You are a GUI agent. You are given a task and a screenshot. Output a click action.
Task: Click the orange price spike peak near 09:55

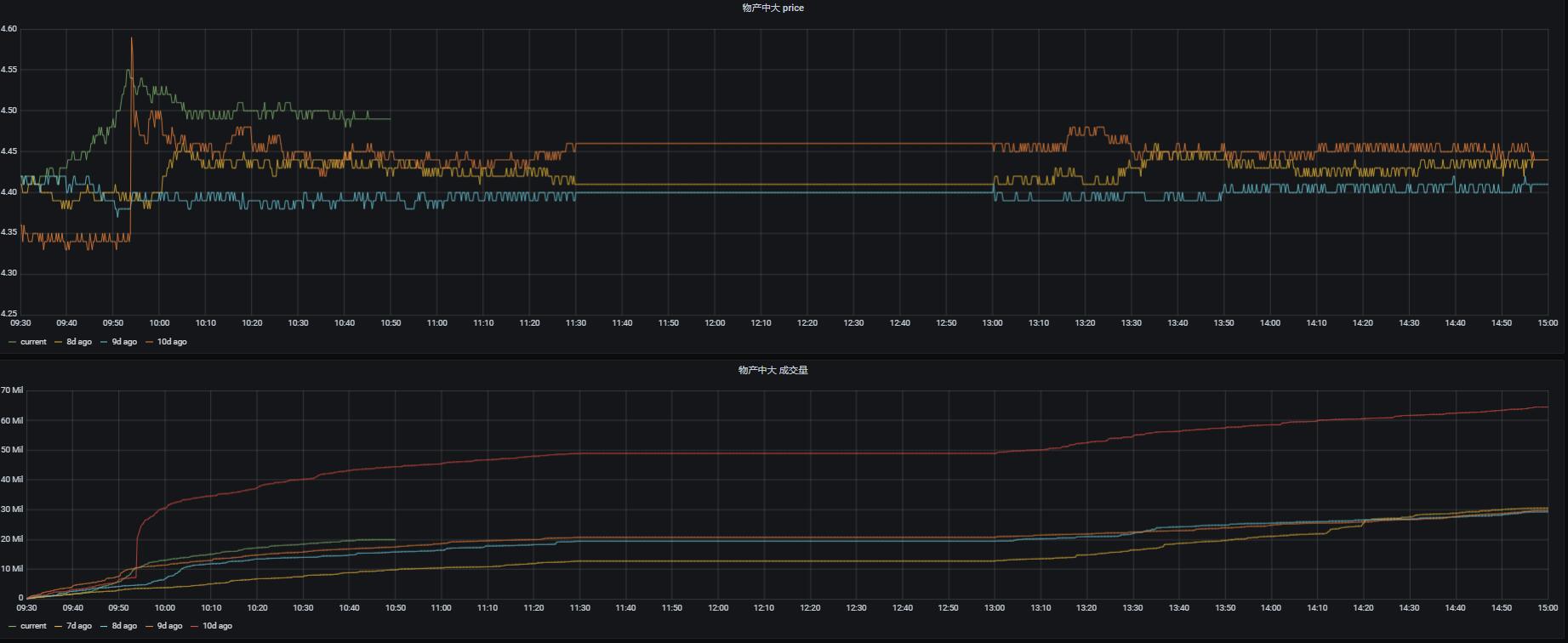click(x=131, y=38)
